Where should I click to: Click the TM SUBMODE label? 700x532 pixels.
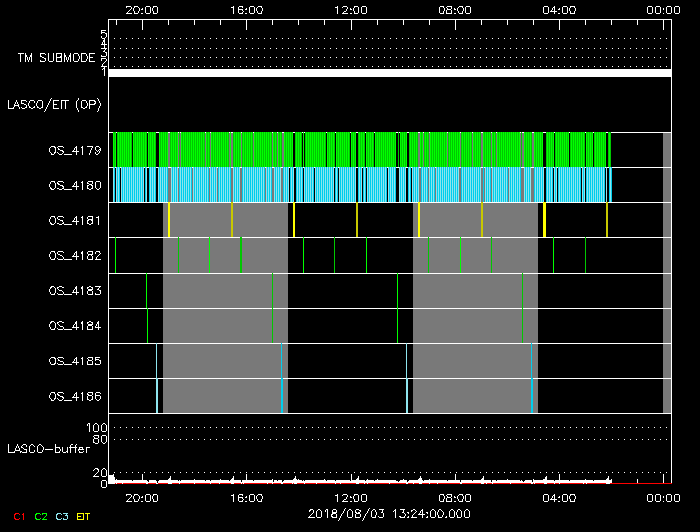click(55, 58)
